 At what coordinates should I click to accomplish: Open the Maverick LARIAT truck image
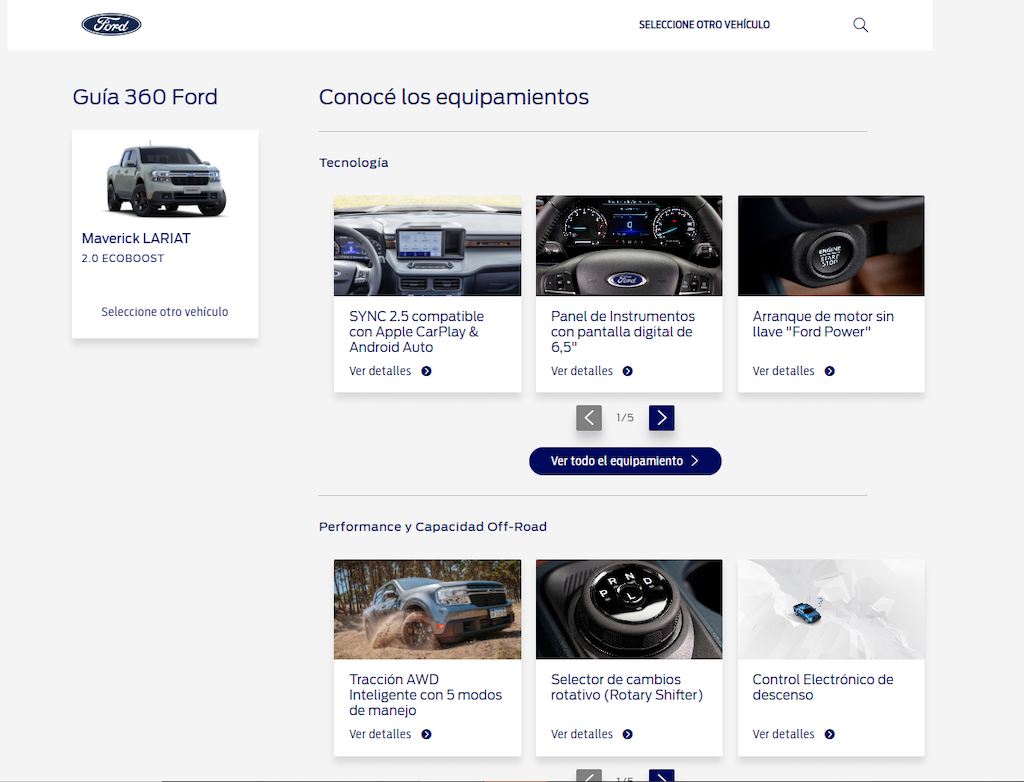point(165,180)
